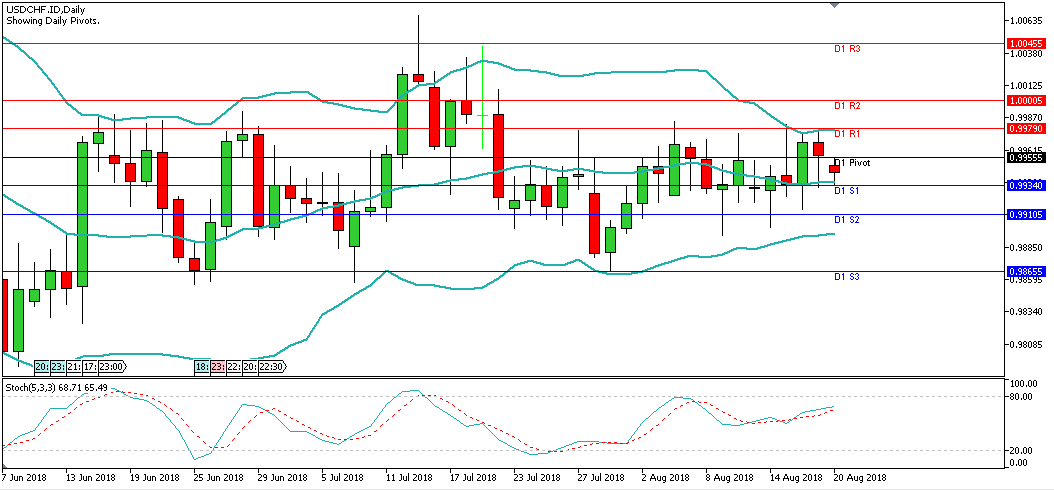Click the red 1.00005 price tag

(1027, 100)
